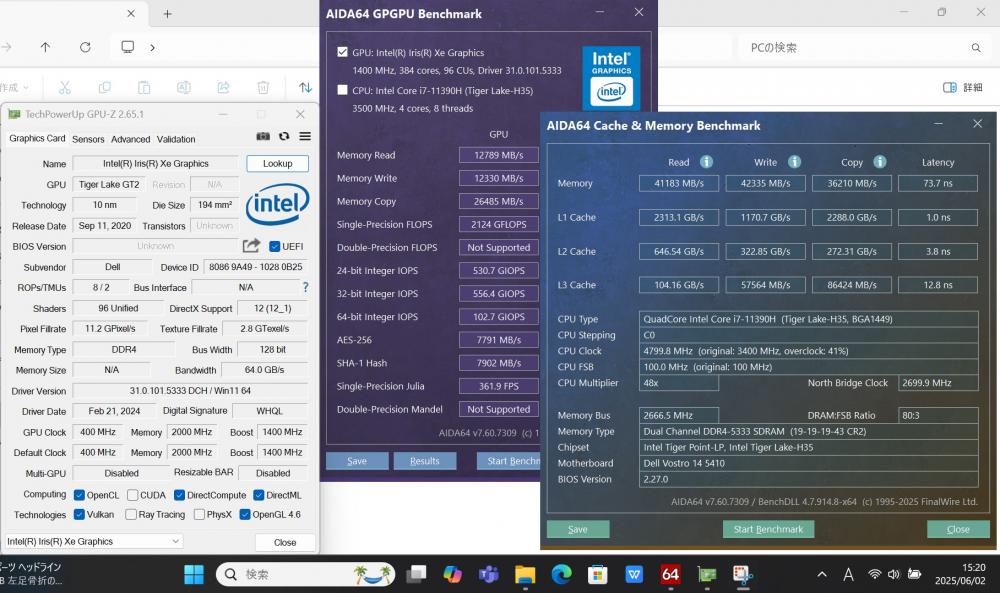Image resolution: width=1000 pixels, height=593 pixels.
Task: Toggle the Ray Tracing checkbox
Action: point(131,514)
